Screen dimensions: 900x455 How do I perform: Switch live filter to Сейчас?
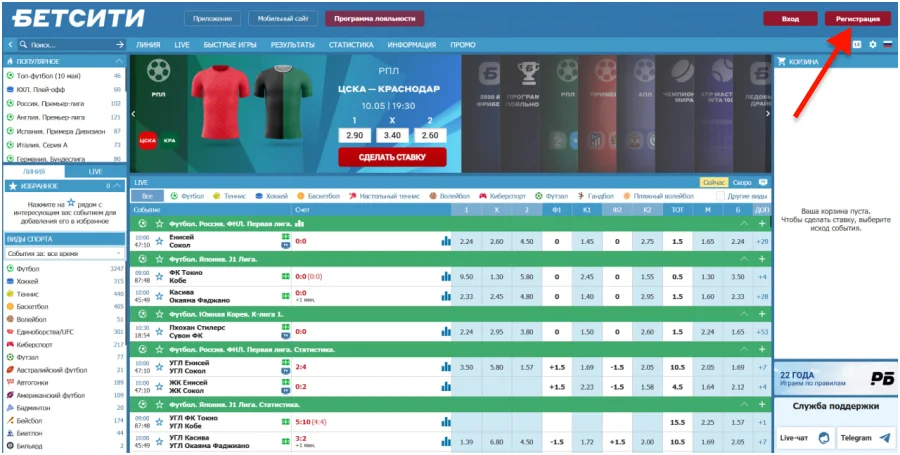[713, 182]
